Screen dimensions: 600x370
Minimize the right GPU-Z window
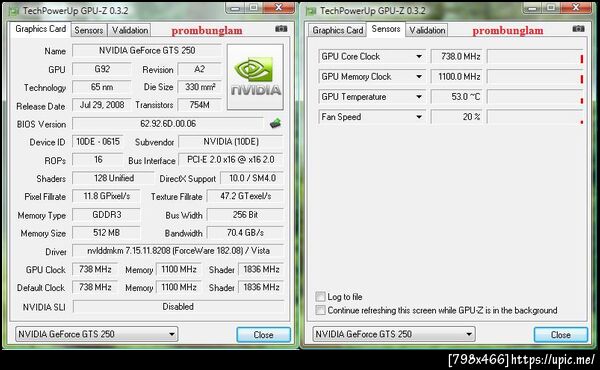tap(532, 8)
